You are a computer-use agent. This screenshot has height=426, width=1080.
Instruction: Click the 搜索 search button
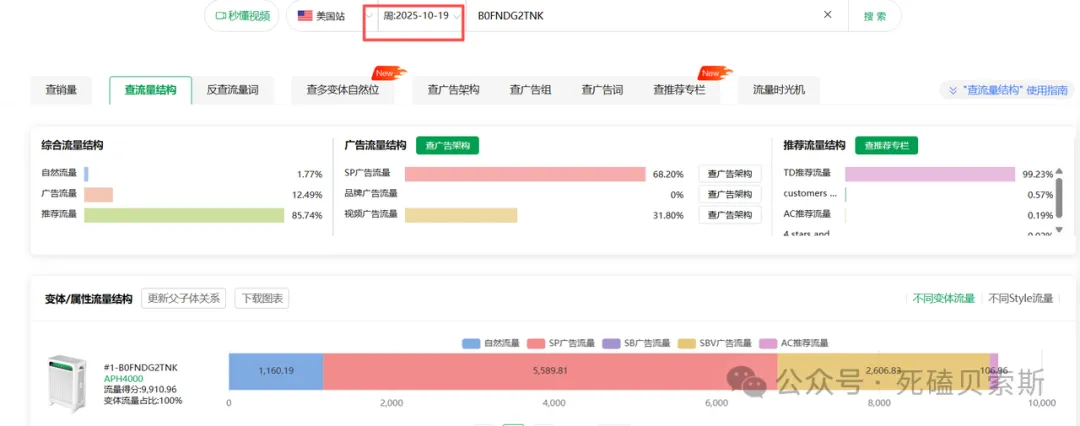(x=874, y=16)
